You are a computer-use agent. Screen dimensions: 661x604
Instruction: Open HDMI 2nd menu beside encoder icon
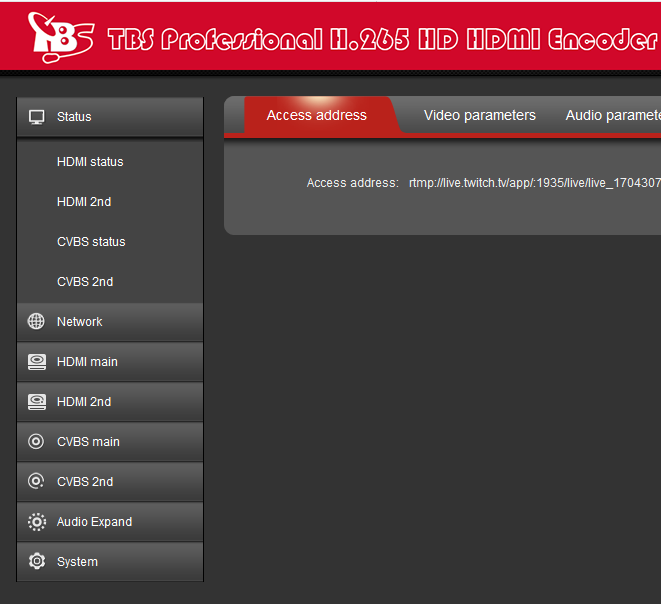110,402
